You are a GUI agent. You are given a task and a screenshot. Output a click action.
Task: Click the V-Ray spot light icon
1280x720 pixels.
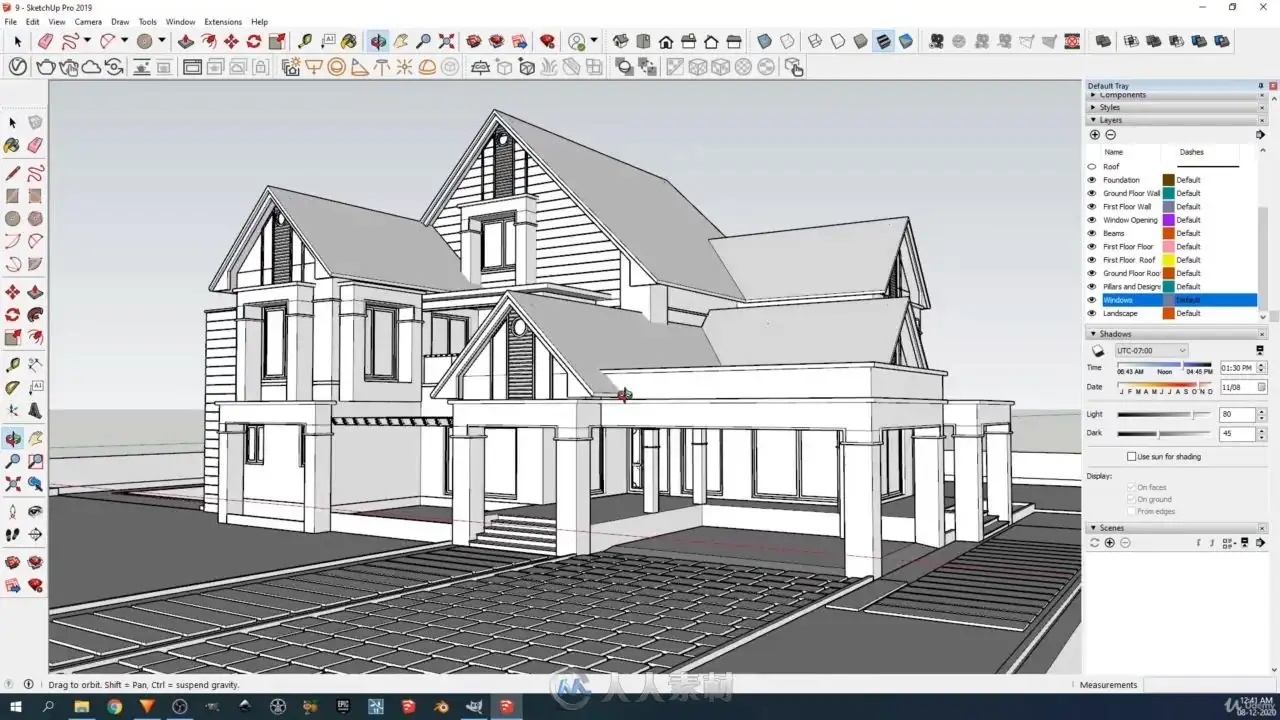point(359,67)
